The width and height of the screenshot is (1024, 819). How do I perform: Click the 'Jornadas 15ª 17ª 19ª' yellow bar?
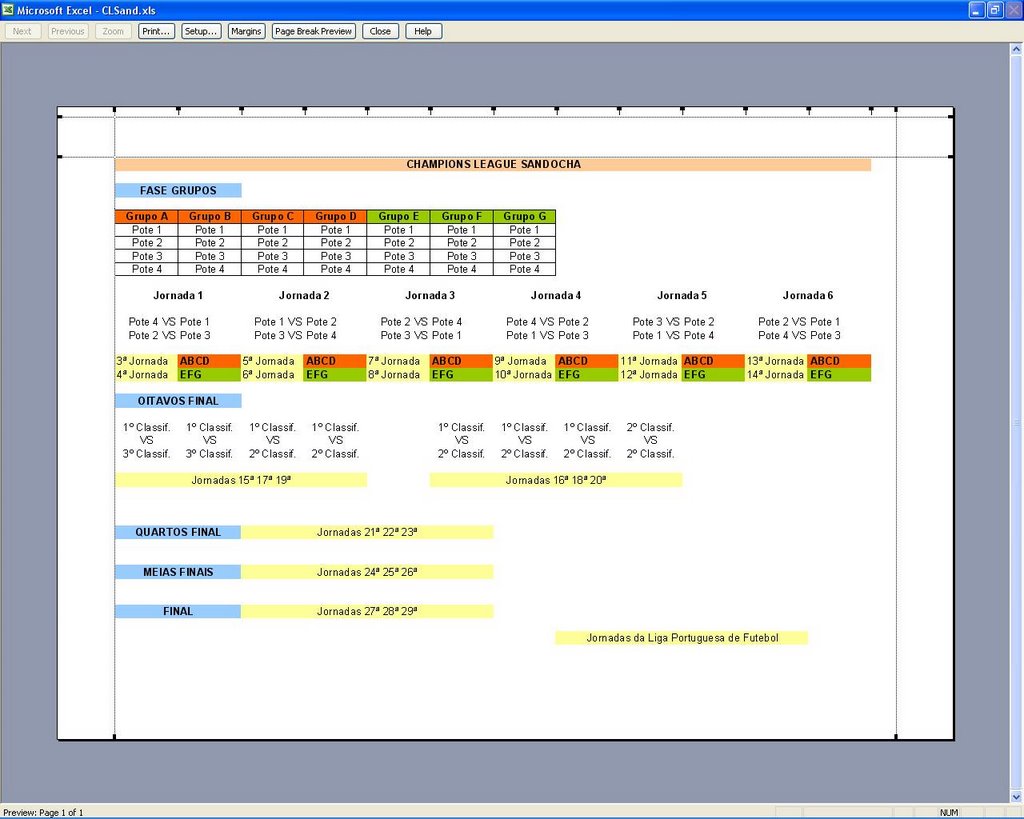[x=241, y=480]
